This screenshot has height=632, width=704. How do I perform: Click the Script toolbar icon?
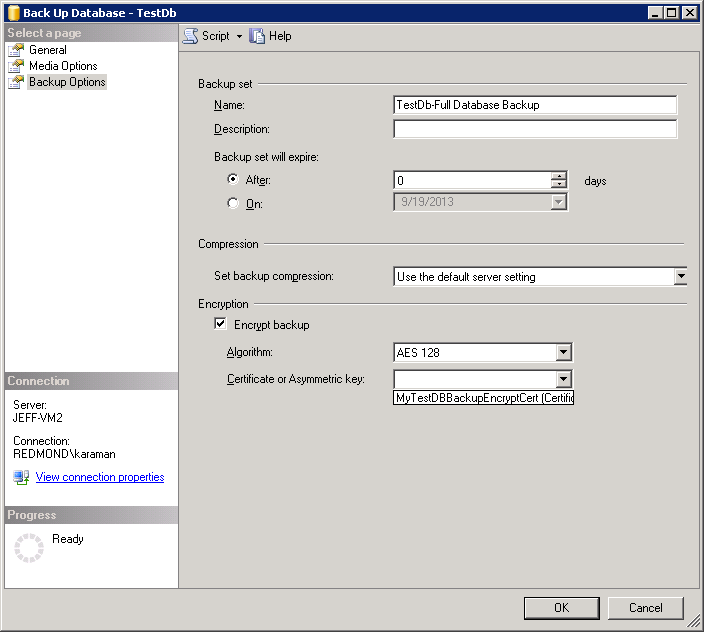[x=190, y=36]
